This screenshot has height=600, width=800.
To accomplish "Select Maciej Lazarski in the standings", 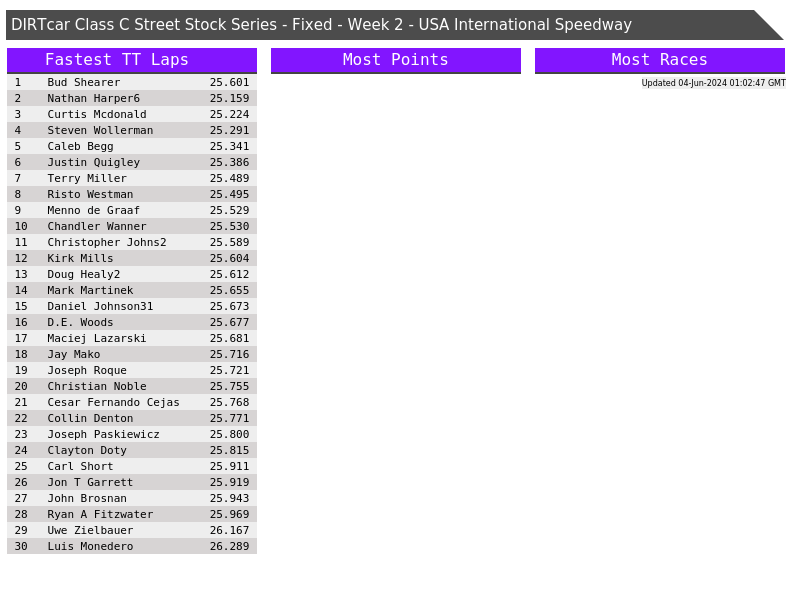I will tap(96, 338).
